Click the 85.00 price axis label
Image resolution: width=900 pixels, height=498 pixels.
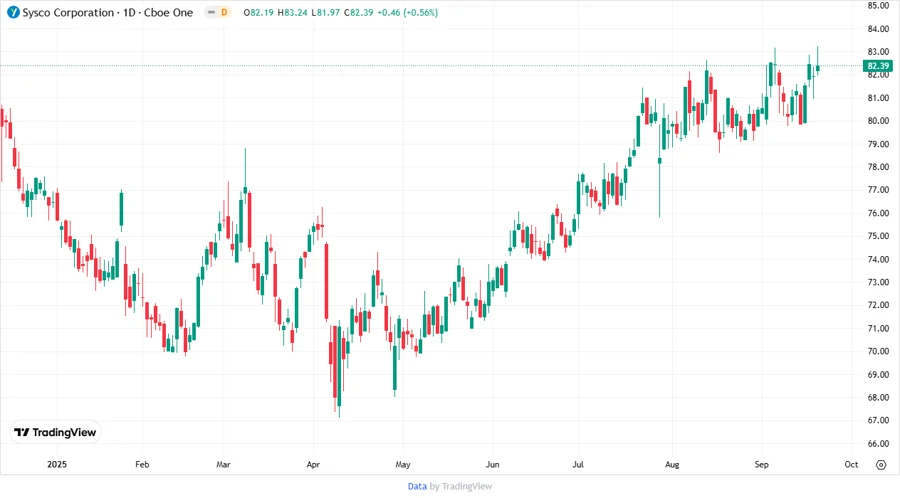point(878,6)
